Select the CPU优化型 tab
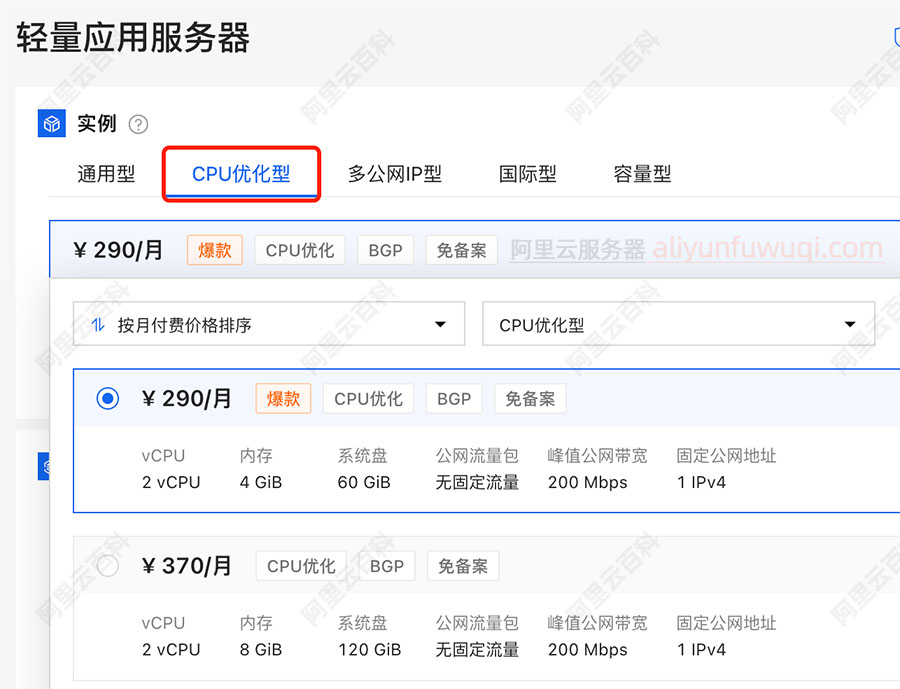This screenshot has height=689, width=900. click(x=241, y=174)
